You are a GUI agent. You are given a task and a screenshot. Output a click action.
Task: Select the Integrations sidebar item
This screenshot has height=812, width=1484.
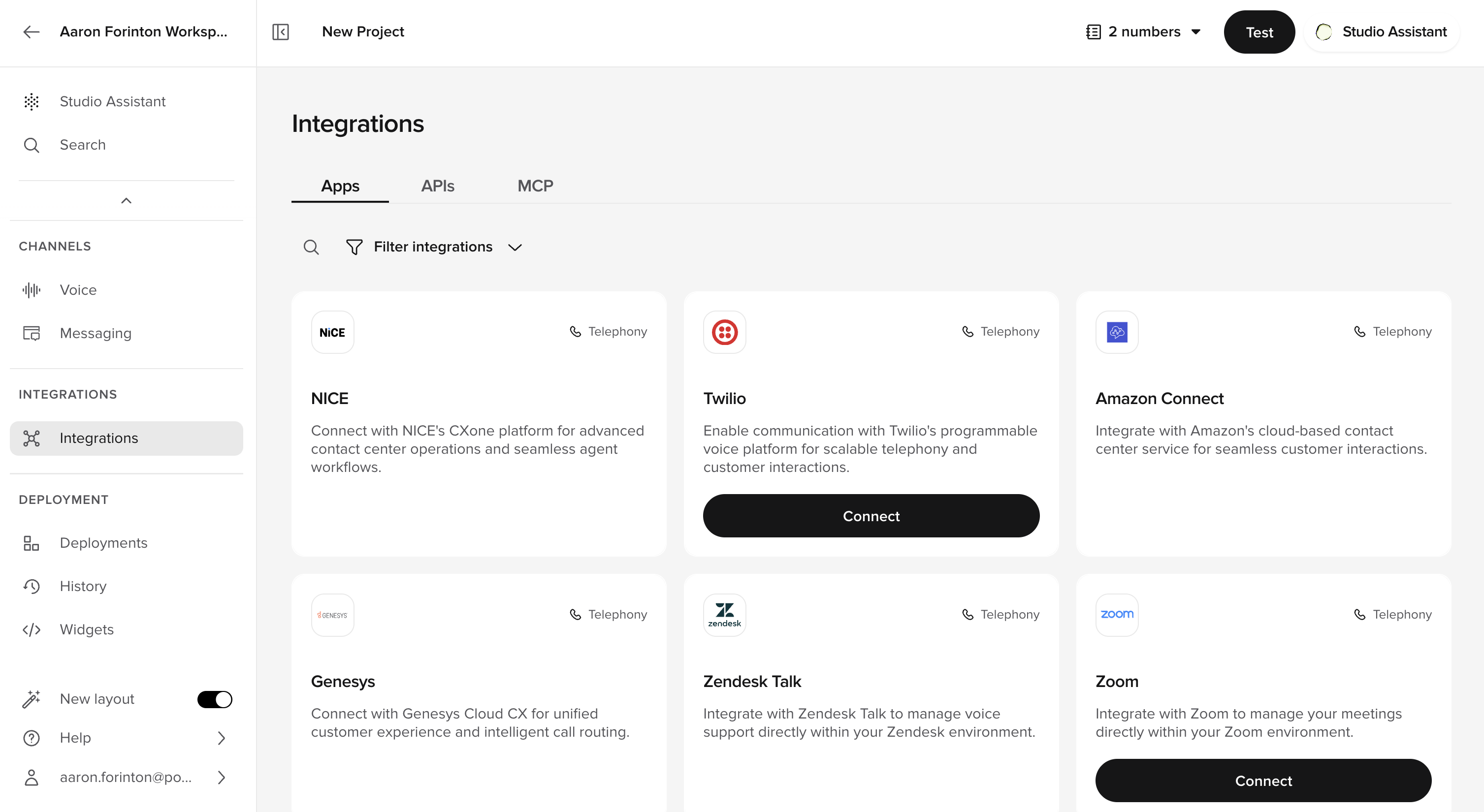[127, 438]
